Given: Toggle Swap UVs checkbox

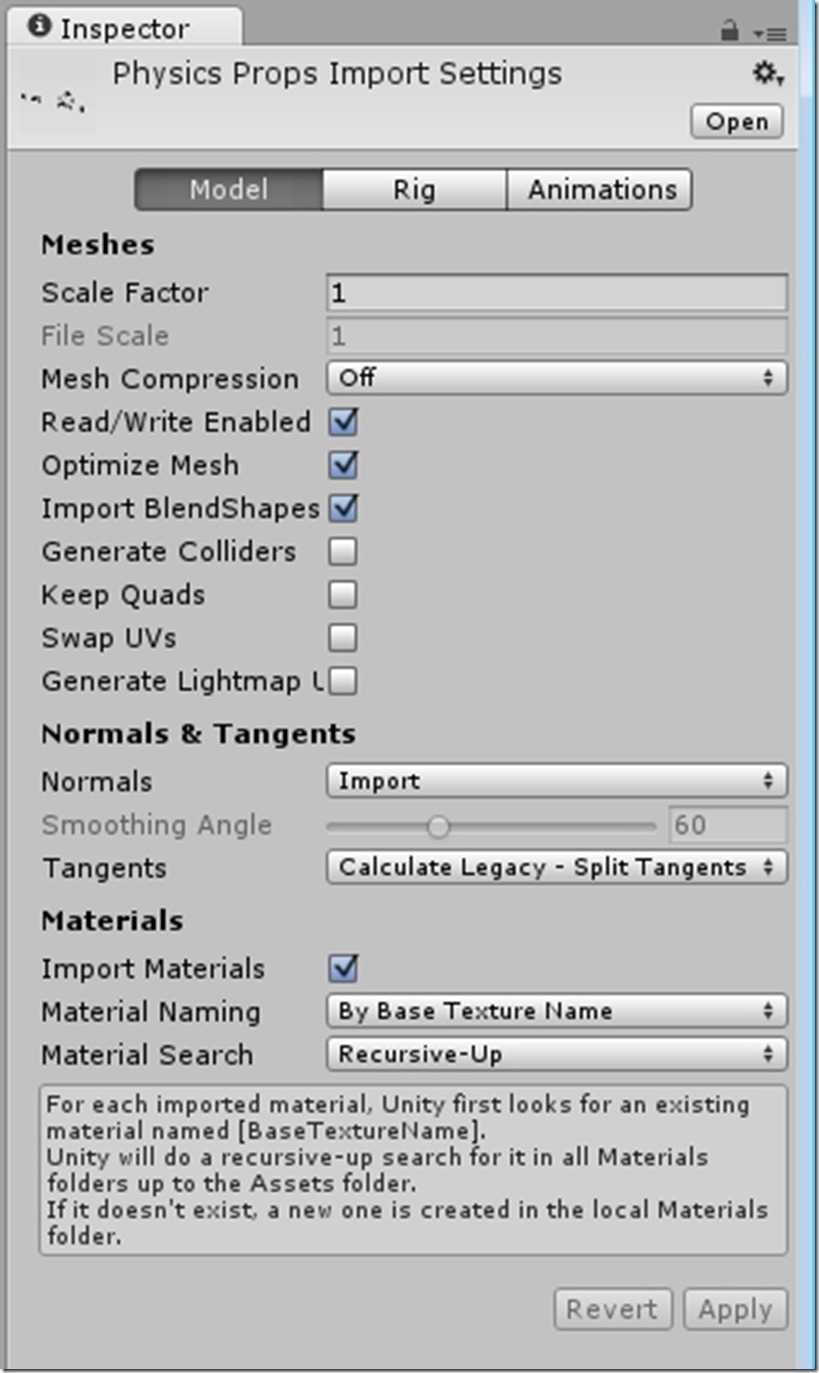Looking at the screenshot, I should (343, 638).
